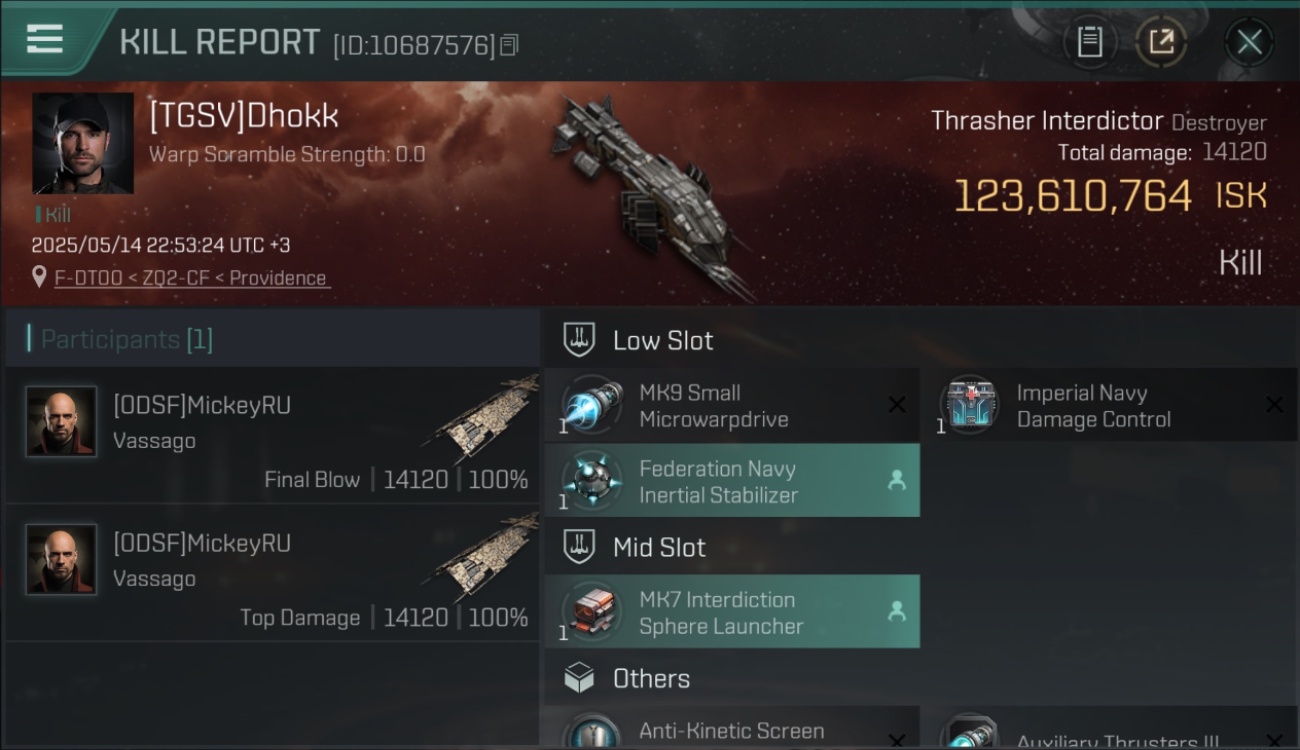Tap the MK7 Interdiction Sphere Launcher icon

point(593,612)
